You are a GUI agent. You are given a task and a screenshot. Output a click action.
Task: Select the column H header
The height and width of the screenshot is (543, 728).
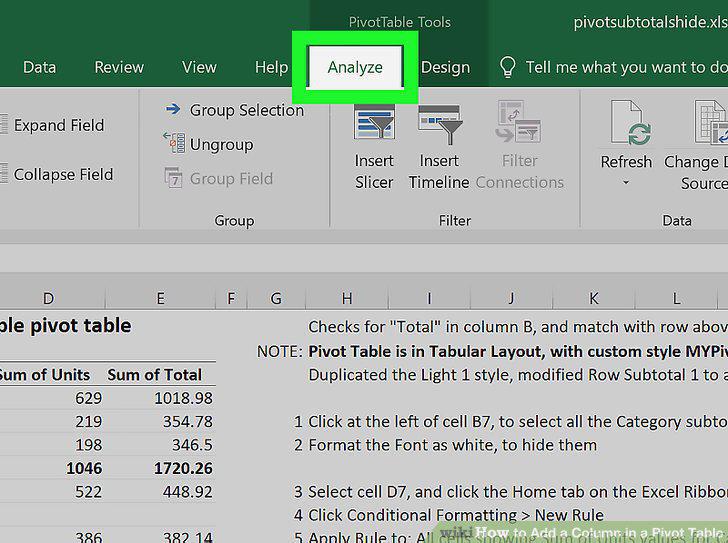pyautogui.click(x=347, y=298)
